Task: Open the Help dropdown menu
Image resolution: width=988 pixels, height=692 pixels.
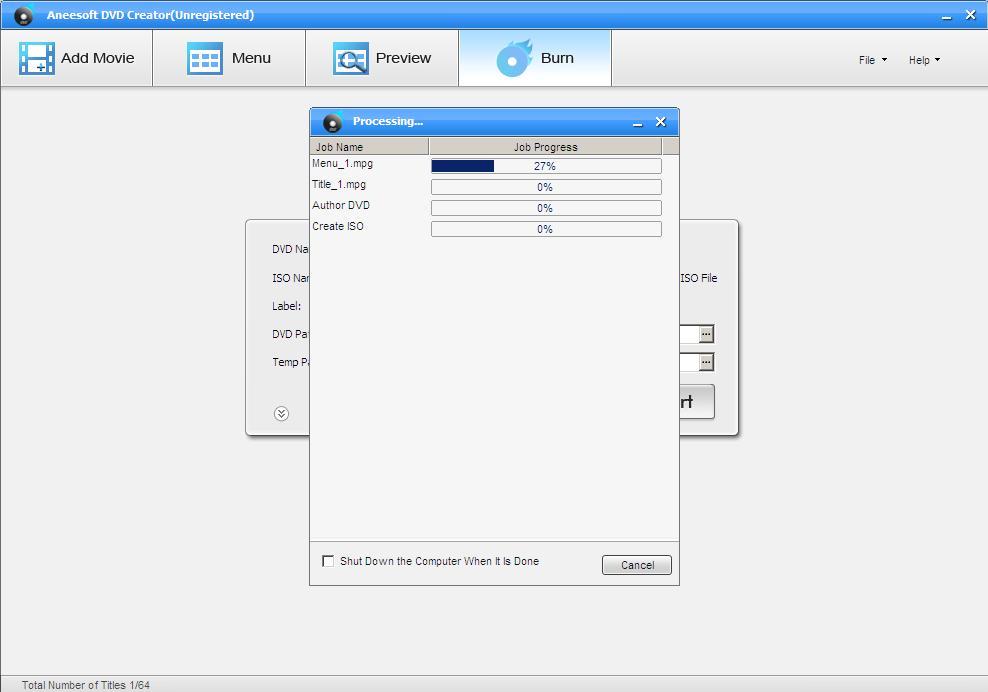Action: (924, 60)
